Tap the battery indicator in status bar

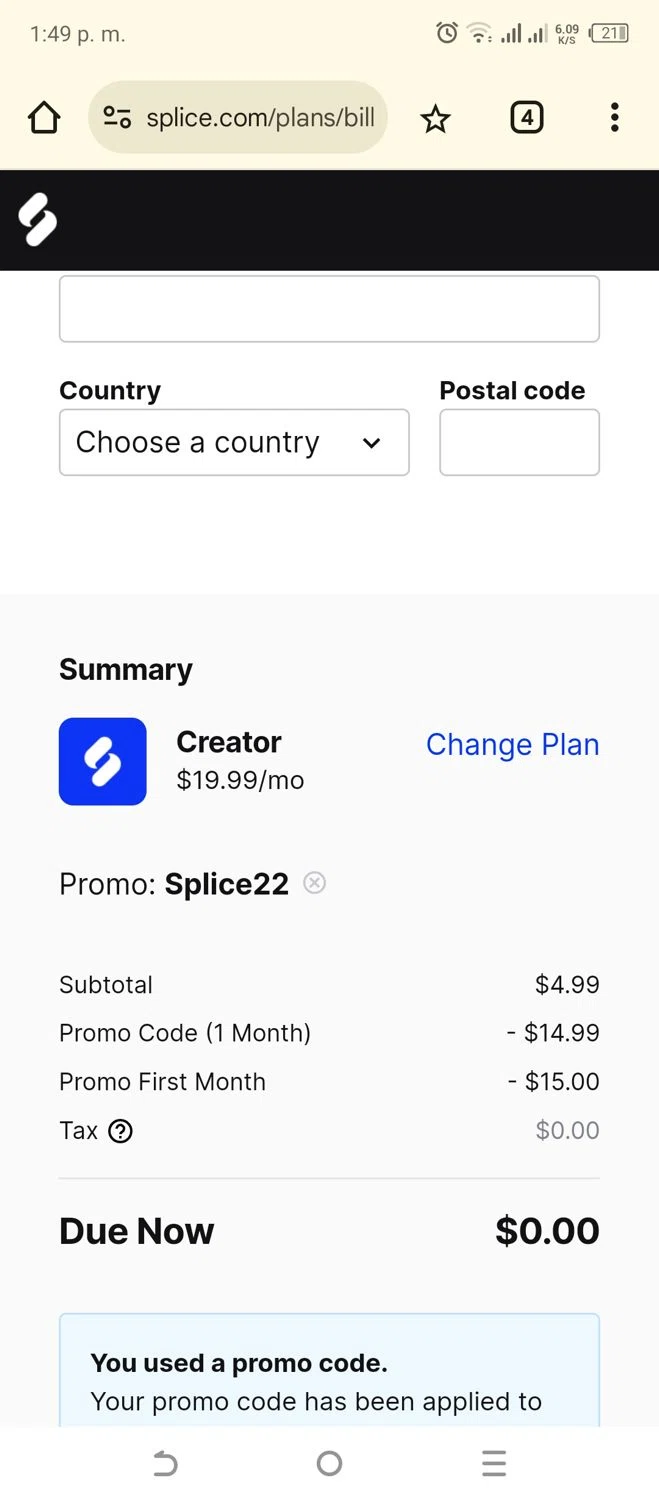coord(609,33)
